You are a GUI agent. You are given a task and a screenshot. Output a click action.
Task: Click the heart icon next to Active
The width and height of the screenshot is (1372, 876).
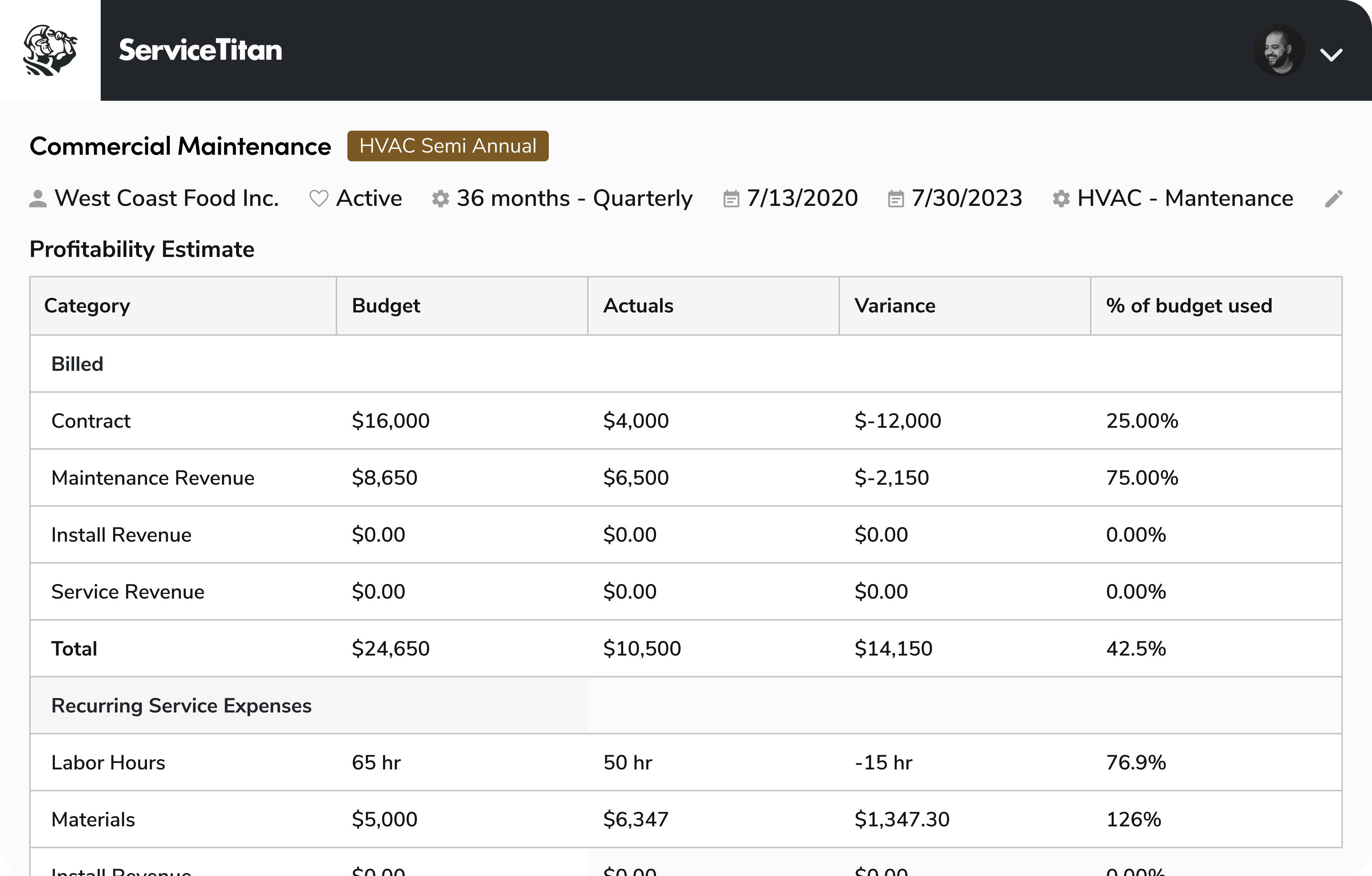click(x=319, y=198)
